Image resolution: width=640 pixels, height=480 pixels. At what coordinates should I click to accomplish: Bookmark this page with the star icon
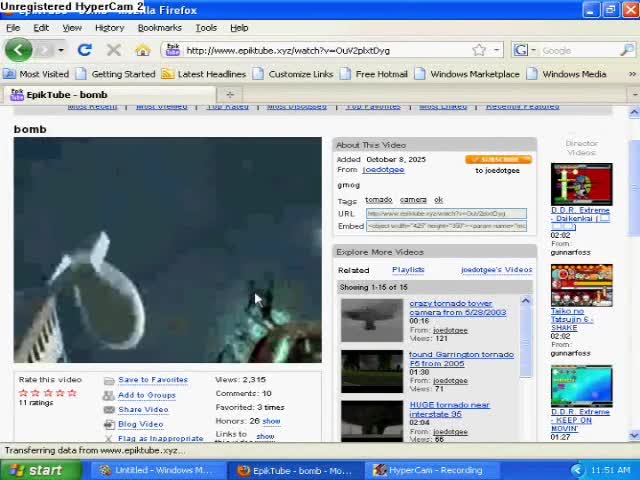[479, 50]
